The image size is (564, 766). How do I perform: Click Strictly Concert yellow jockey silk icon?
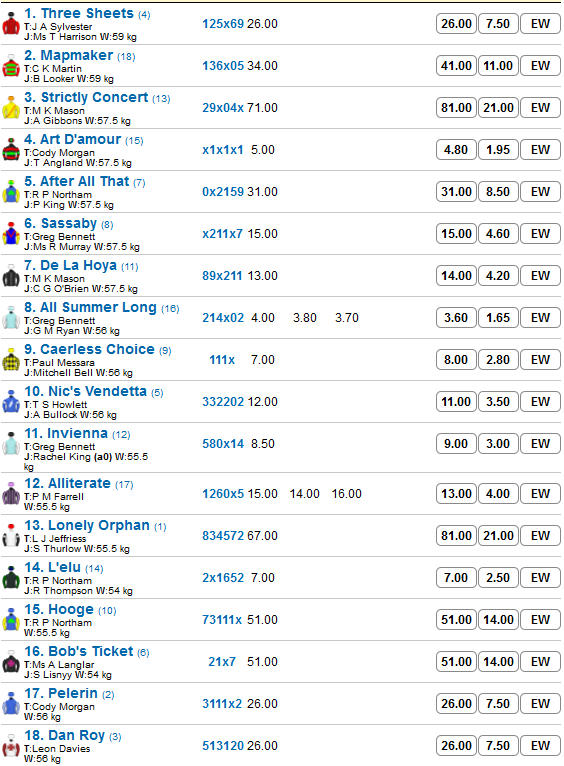coord(11,107)
